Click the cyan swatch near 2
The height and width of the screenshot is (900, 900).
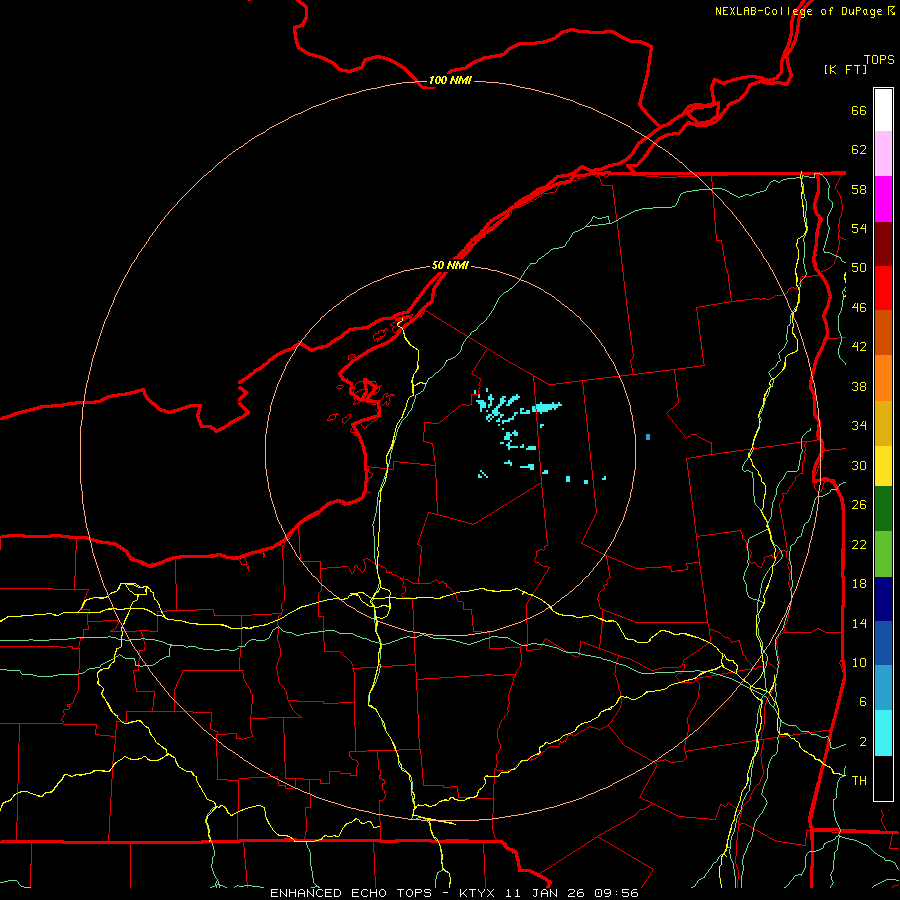[x=883, y=733]
